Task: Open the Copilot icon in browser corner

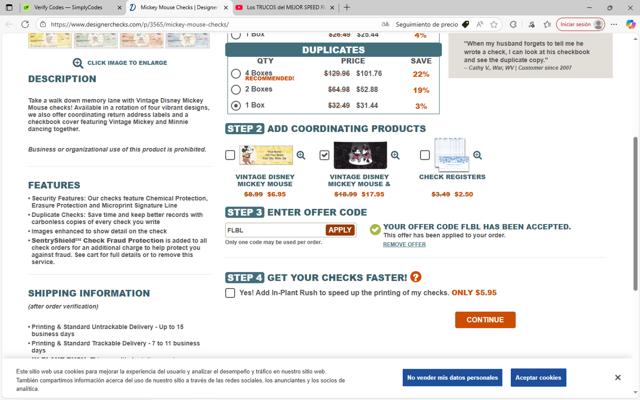Action: [x=630, y=24]
